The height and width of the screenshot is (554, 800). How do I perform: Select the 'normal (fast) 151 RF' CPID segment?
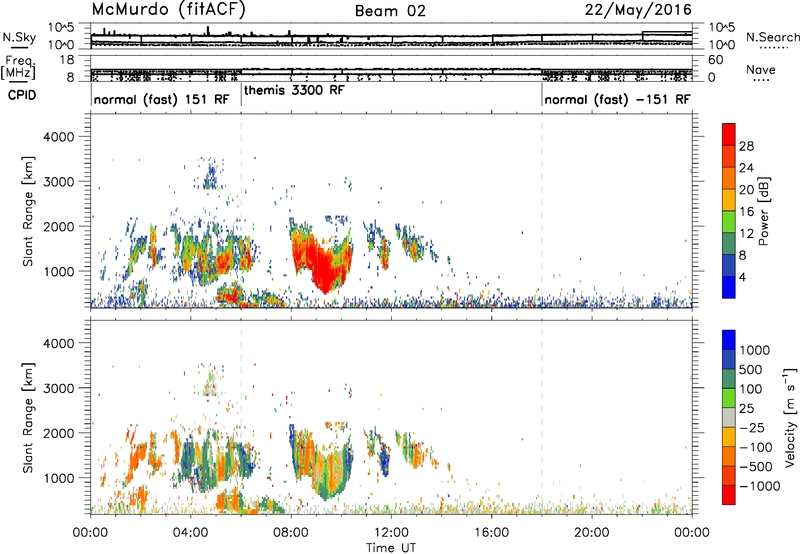point(162,99)
